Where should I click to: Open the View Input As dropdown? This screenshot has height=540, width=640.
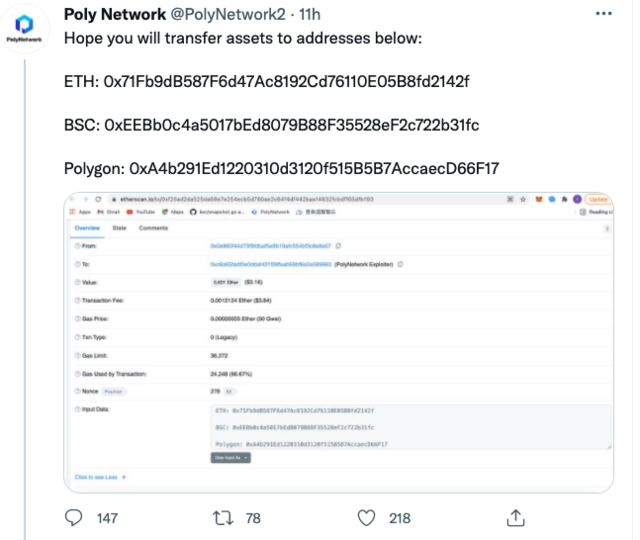[x=230, y=457]
